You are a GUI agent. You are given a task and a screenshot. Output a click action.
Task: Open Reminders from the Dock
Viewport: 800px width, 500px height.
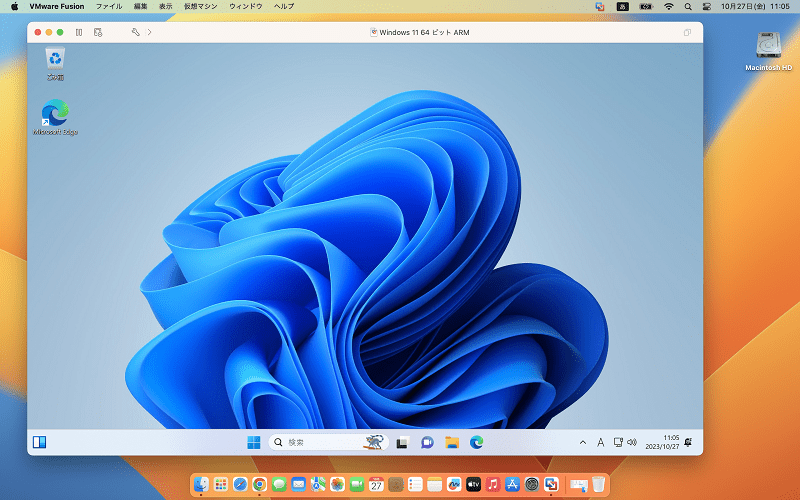415,484
